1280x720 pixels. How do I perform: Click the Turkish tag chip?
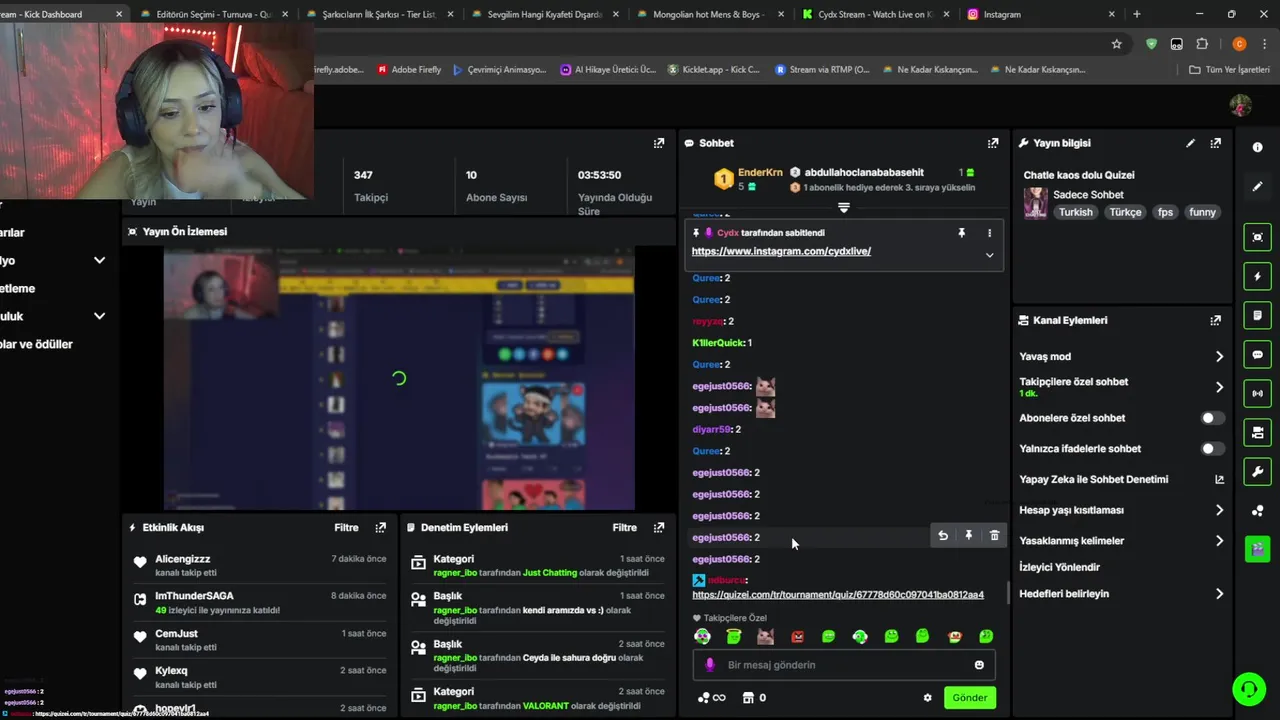[x=1076, y=212]
